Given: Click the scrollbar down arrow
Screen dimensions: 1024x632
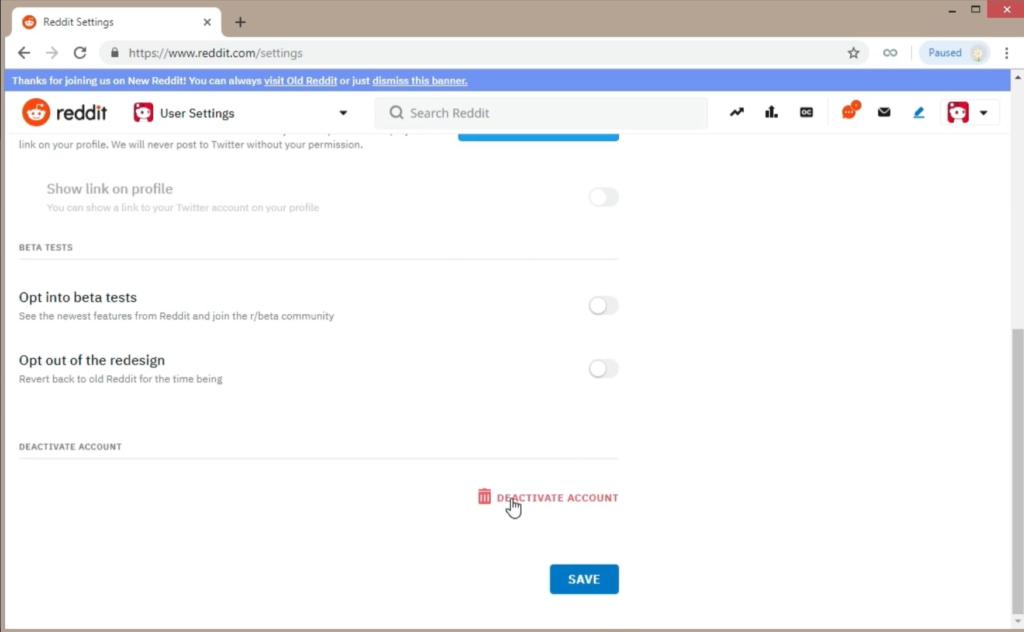Looking at the screenshot, I should (x=1017, y=621).
